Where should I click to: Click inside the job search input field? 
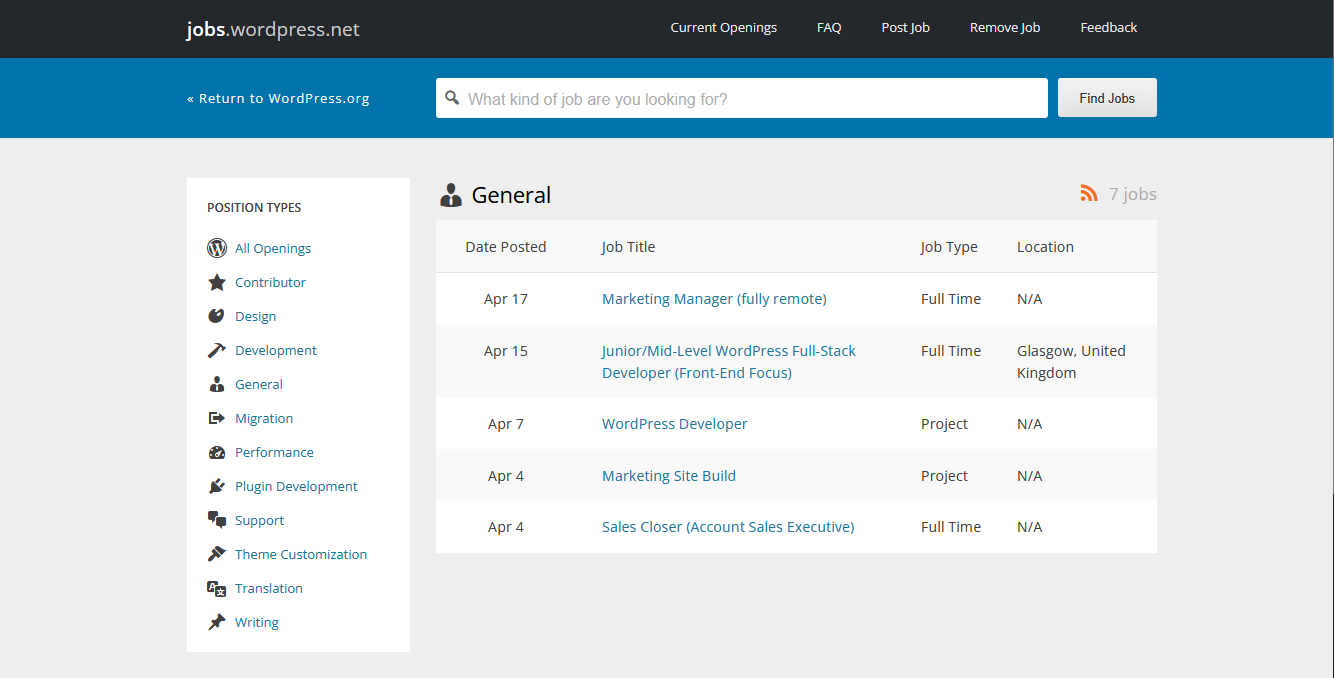coord(740,98)
